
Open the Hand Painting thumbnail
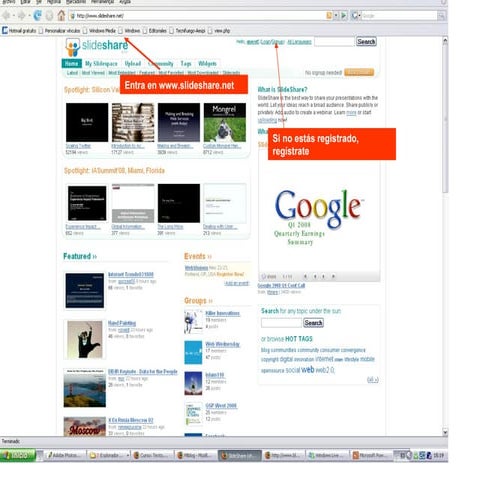click(x=85, y=339)
